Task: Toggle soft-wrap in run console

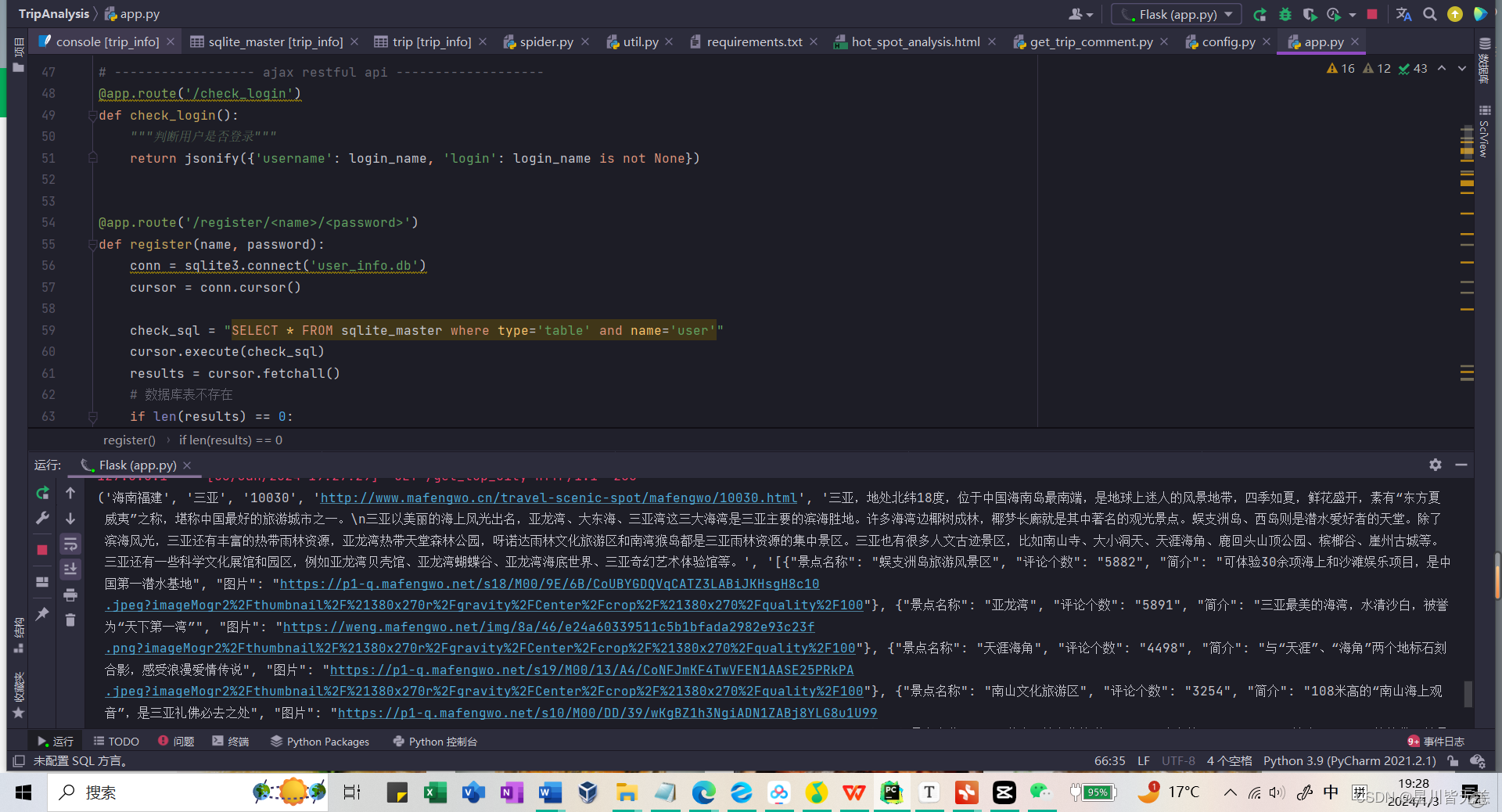Action: [x=70, y=544]
